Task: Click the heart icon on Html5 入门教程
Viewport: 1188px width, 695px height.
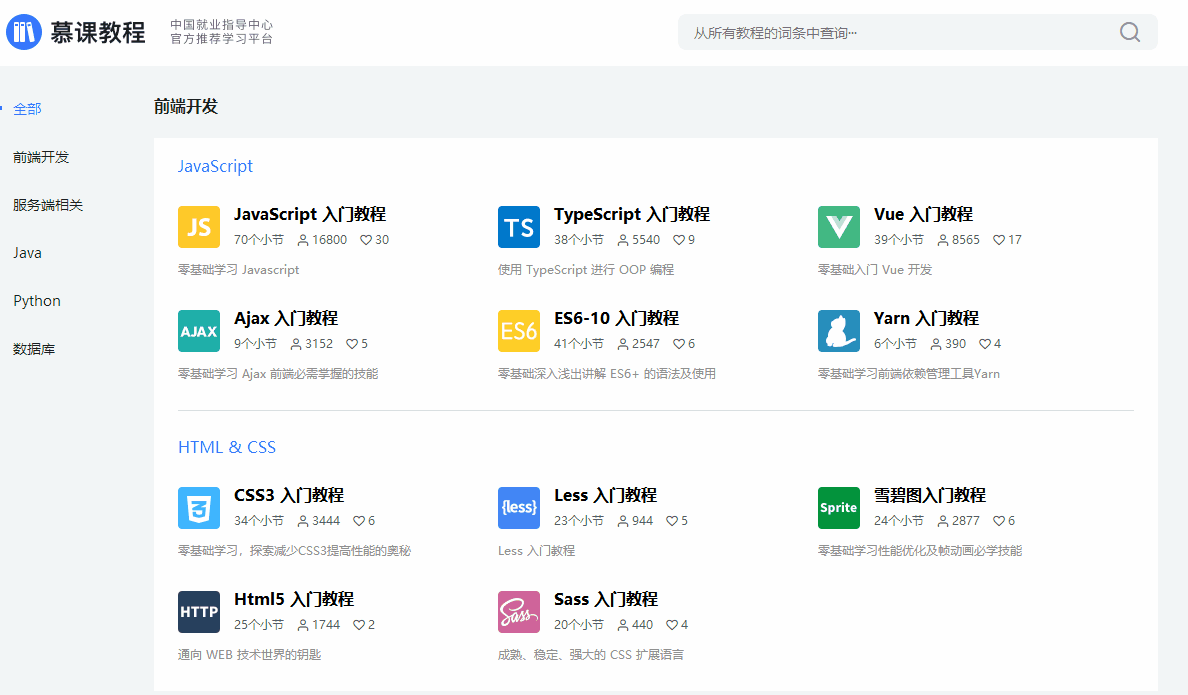Action: pyautogui.click(x=359, y=625)
